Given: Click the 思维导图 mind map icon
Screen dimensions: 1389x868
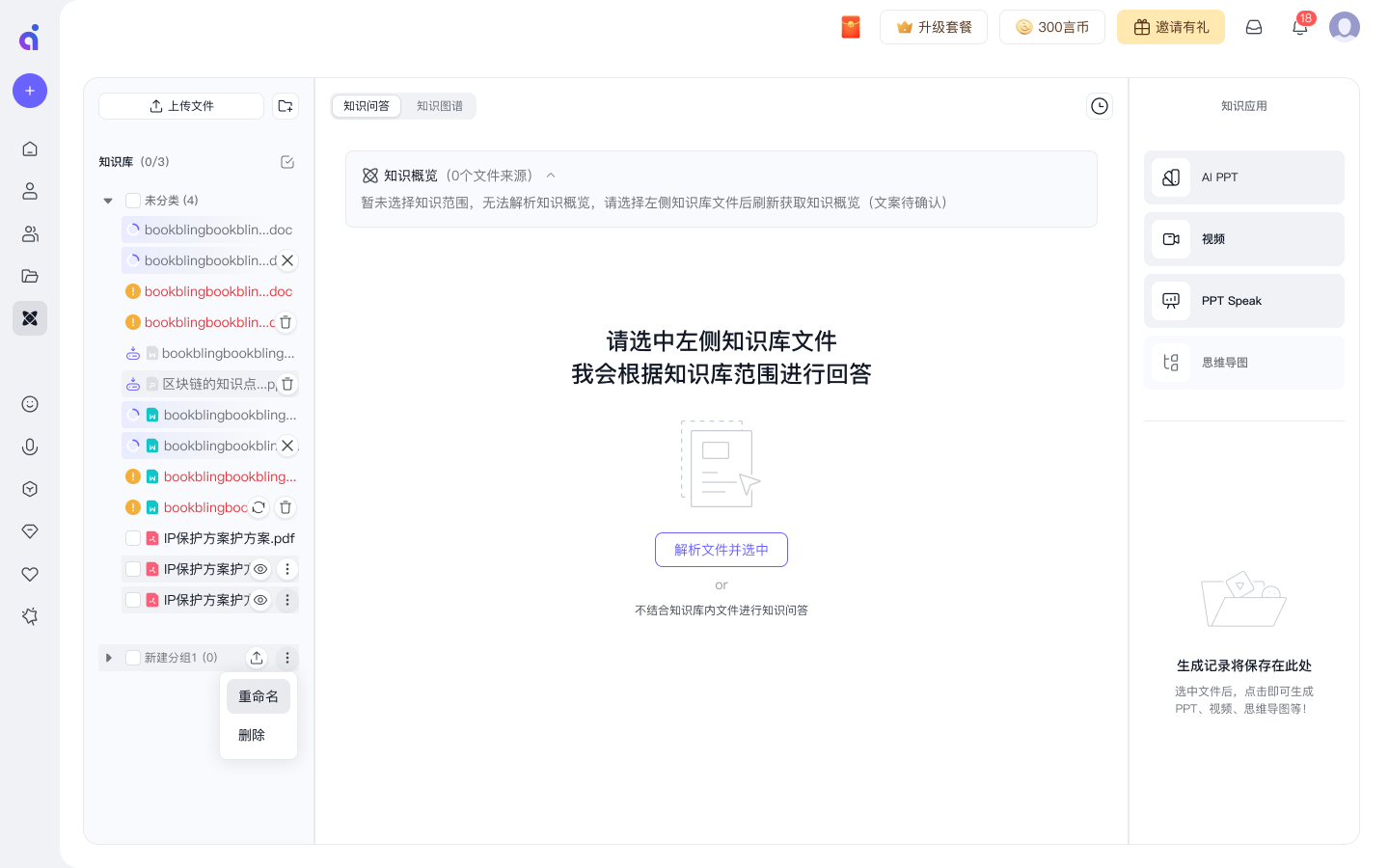Looking at the screenshot, I should (x=1170, y=363).
